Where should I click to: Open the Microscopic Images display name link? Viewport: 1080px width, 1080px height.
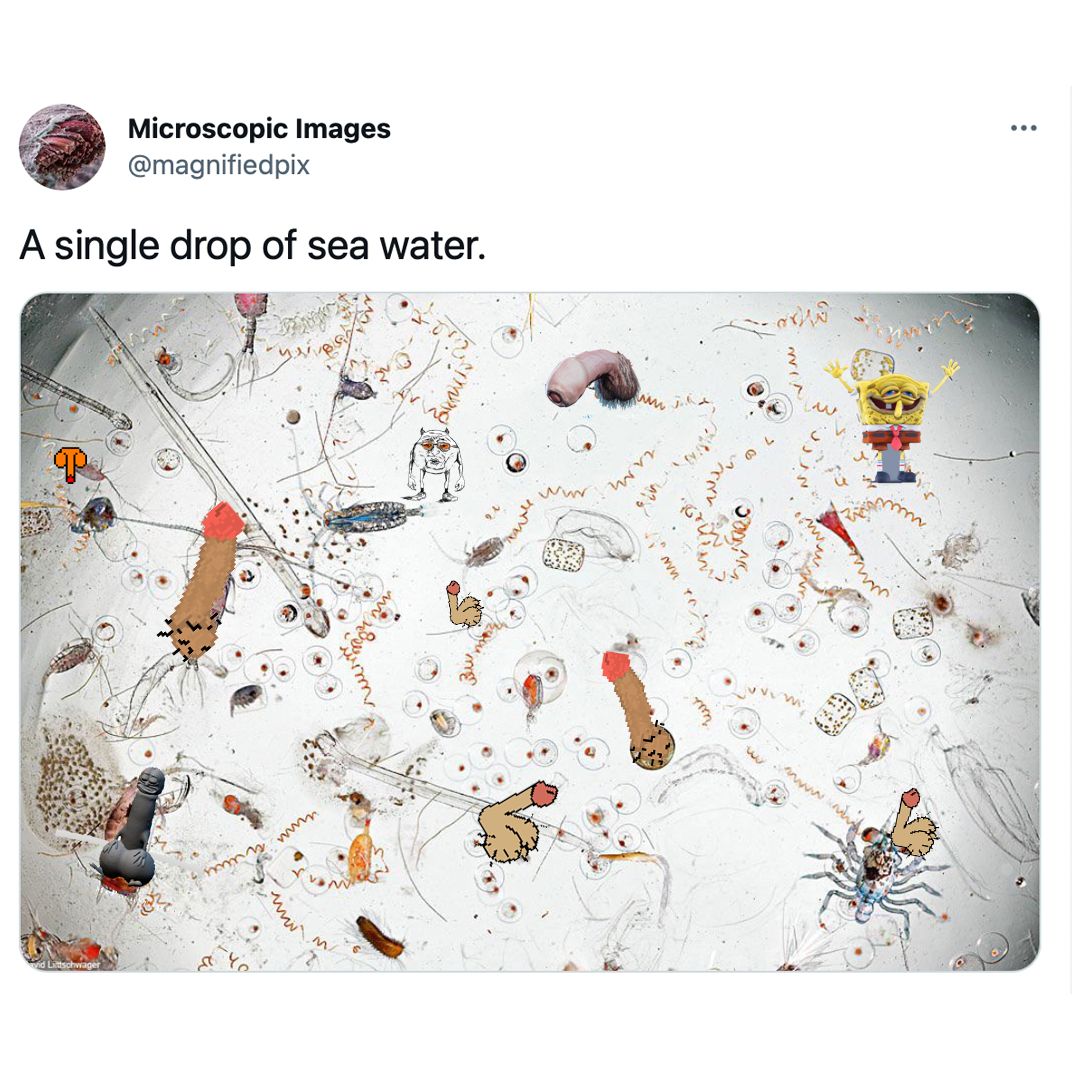(x=259, y=129)
